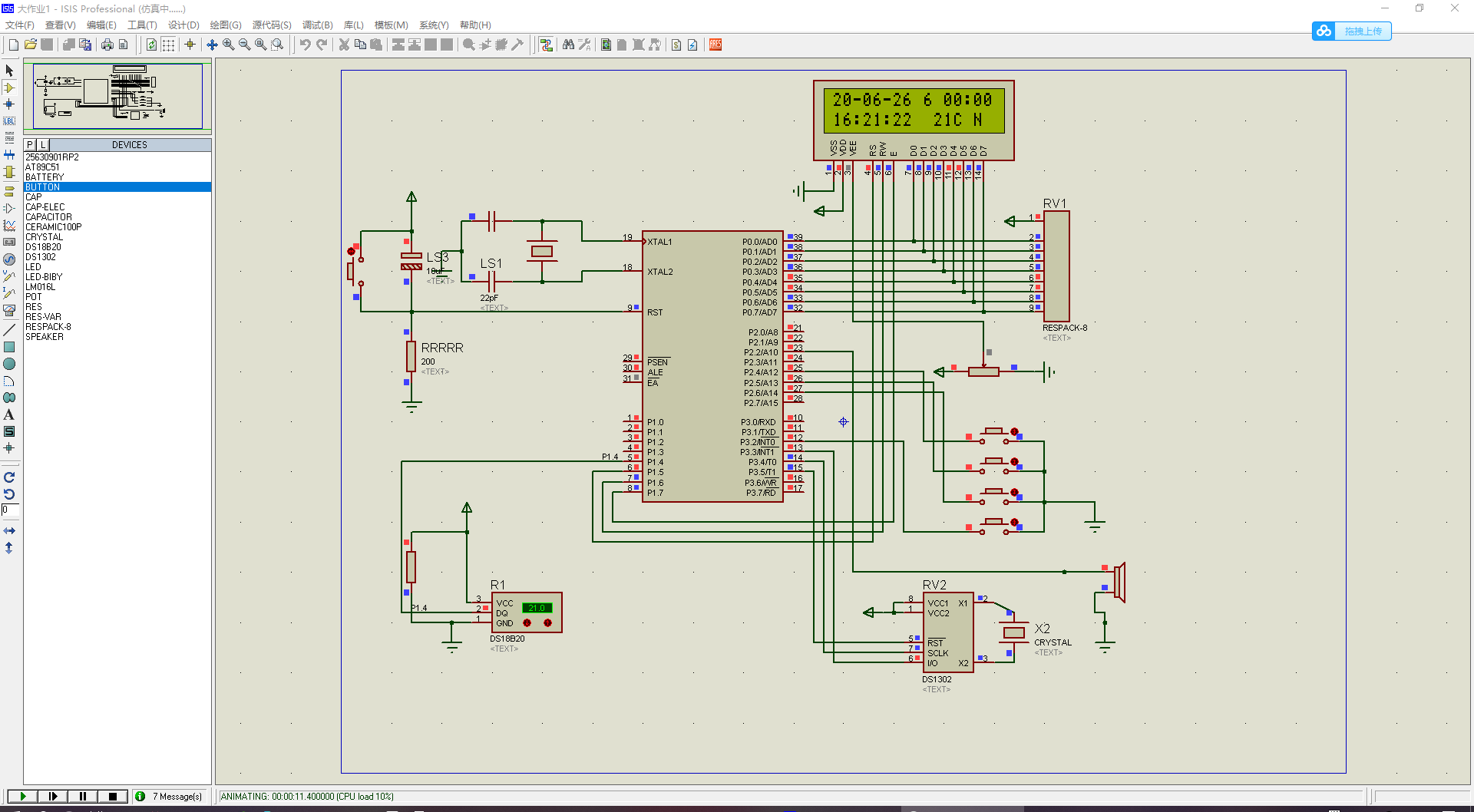
Task: Click the schematic overview thumbnail
Action: (117, 96)
